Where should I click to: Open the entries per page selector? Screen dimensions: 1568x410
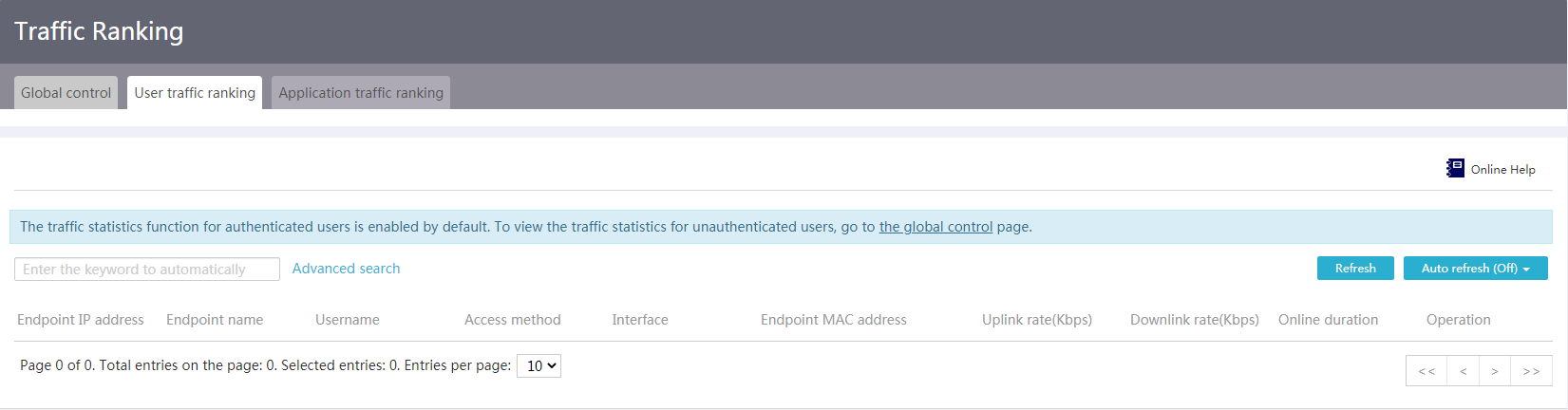(x=538, y=365)
